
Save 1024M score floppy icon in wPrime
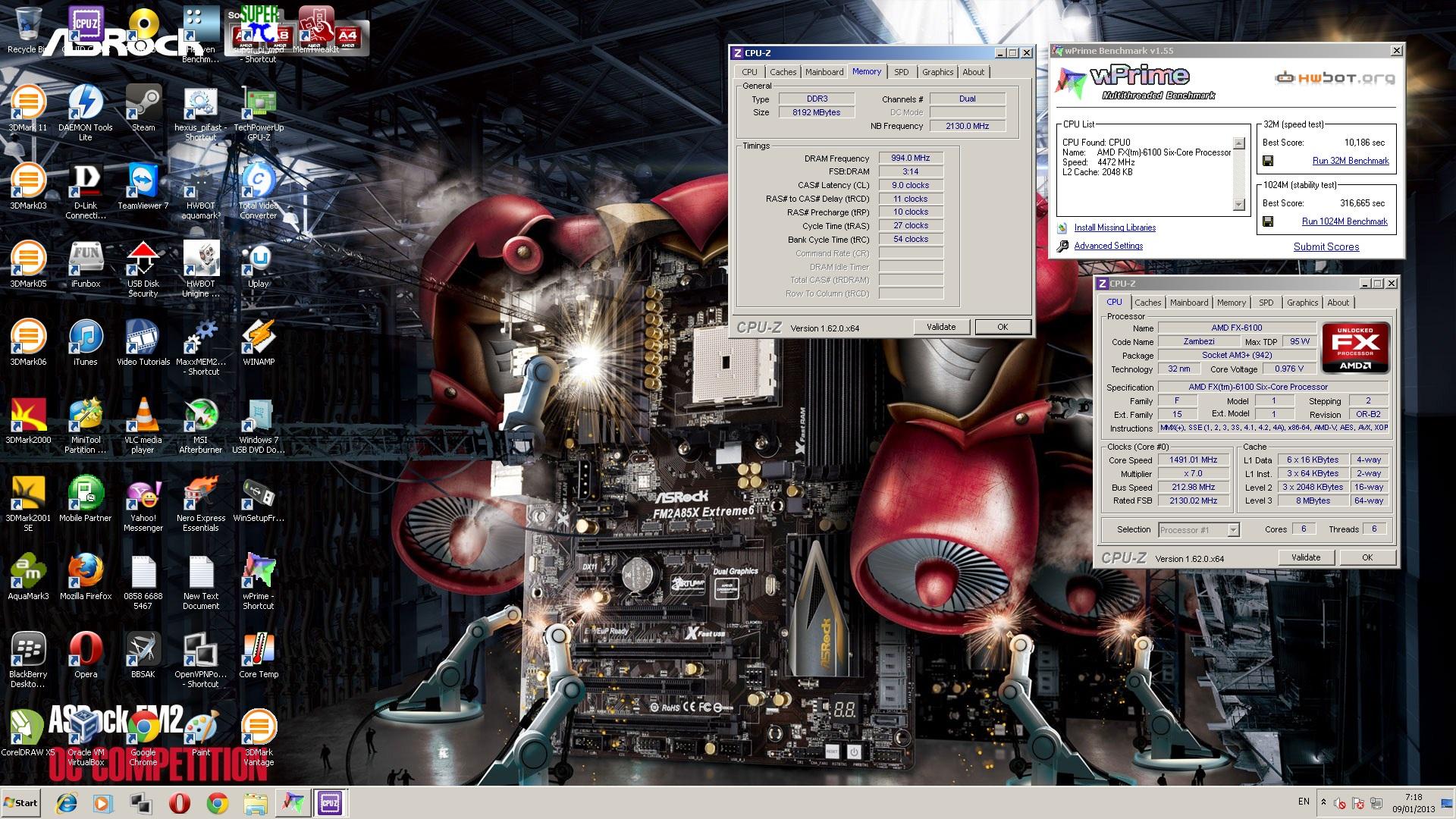tap(1267, 221)
